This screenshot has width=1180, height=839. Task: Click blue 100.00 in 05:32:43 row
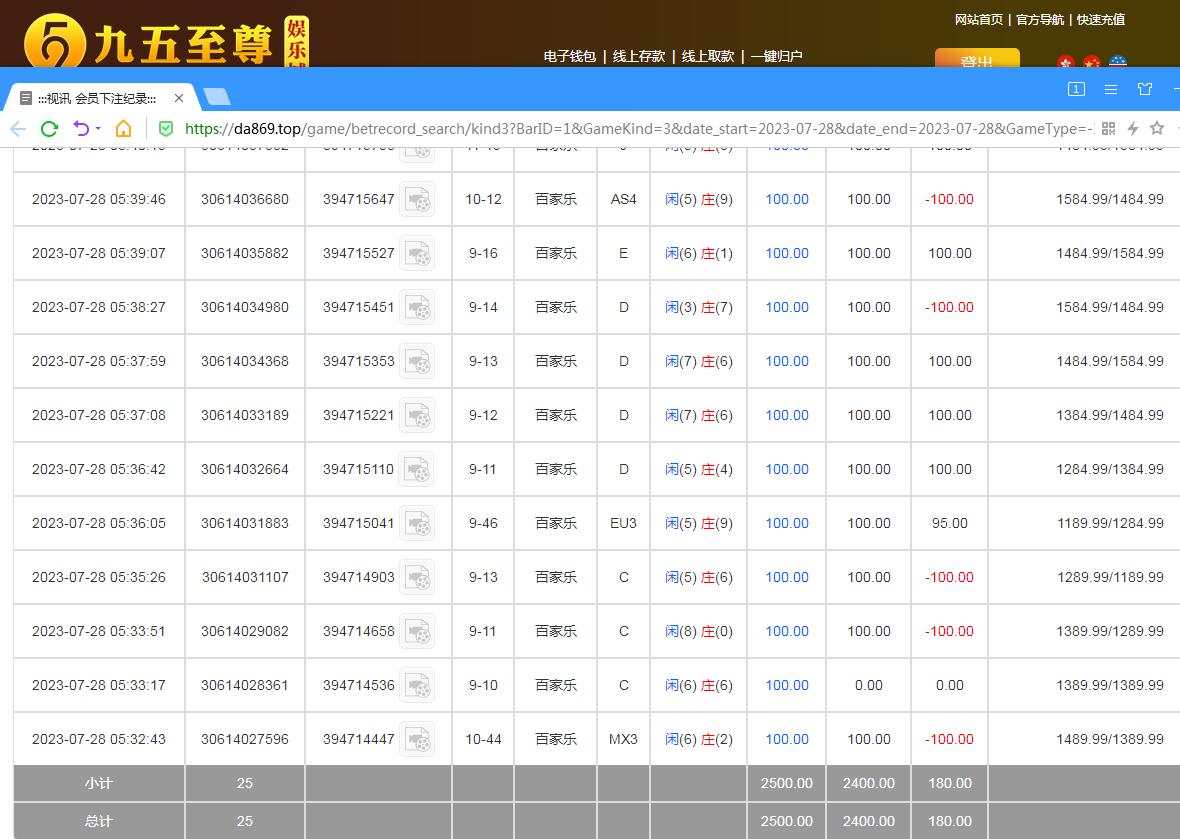[787, 739]
